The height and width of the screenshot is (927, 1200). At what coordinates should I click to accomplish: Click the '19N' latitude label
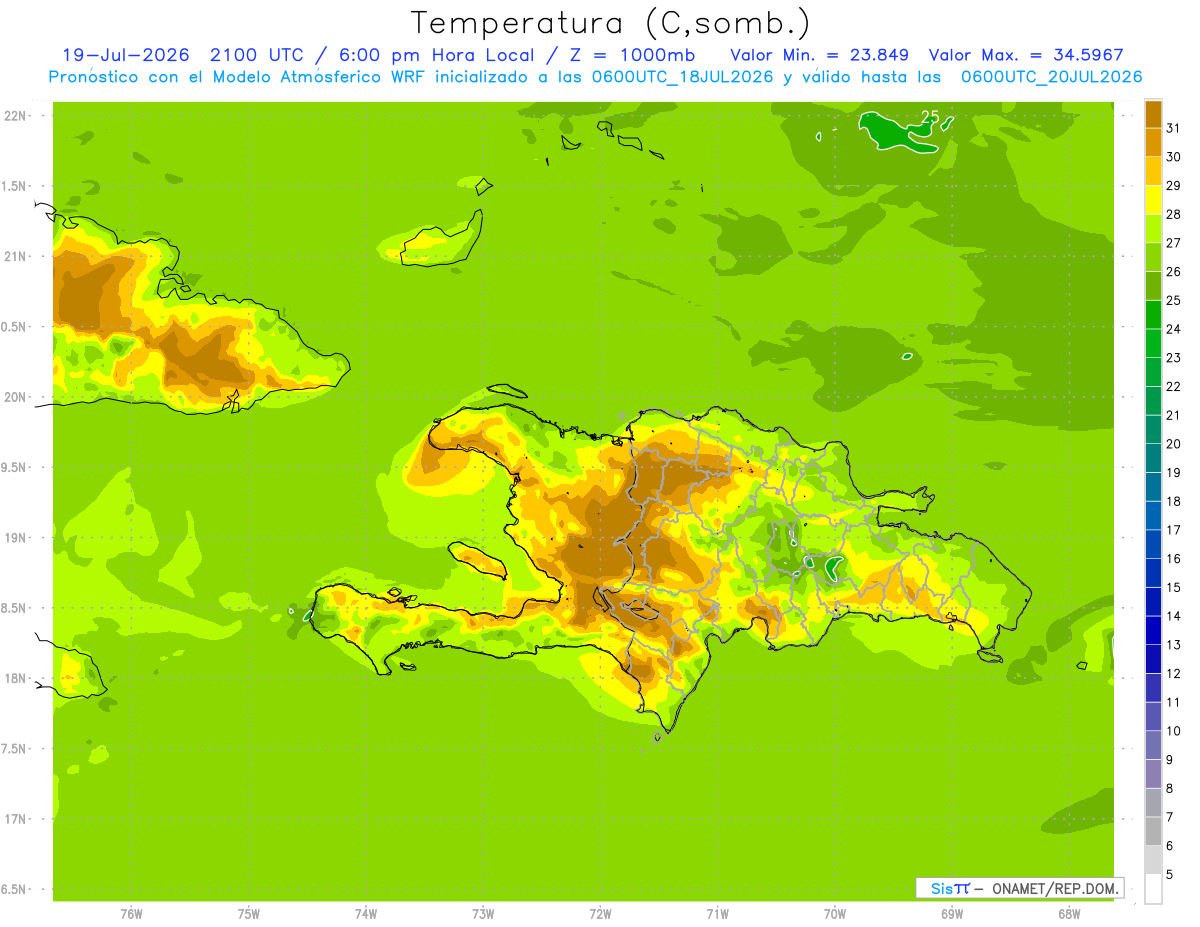(16, 538)
